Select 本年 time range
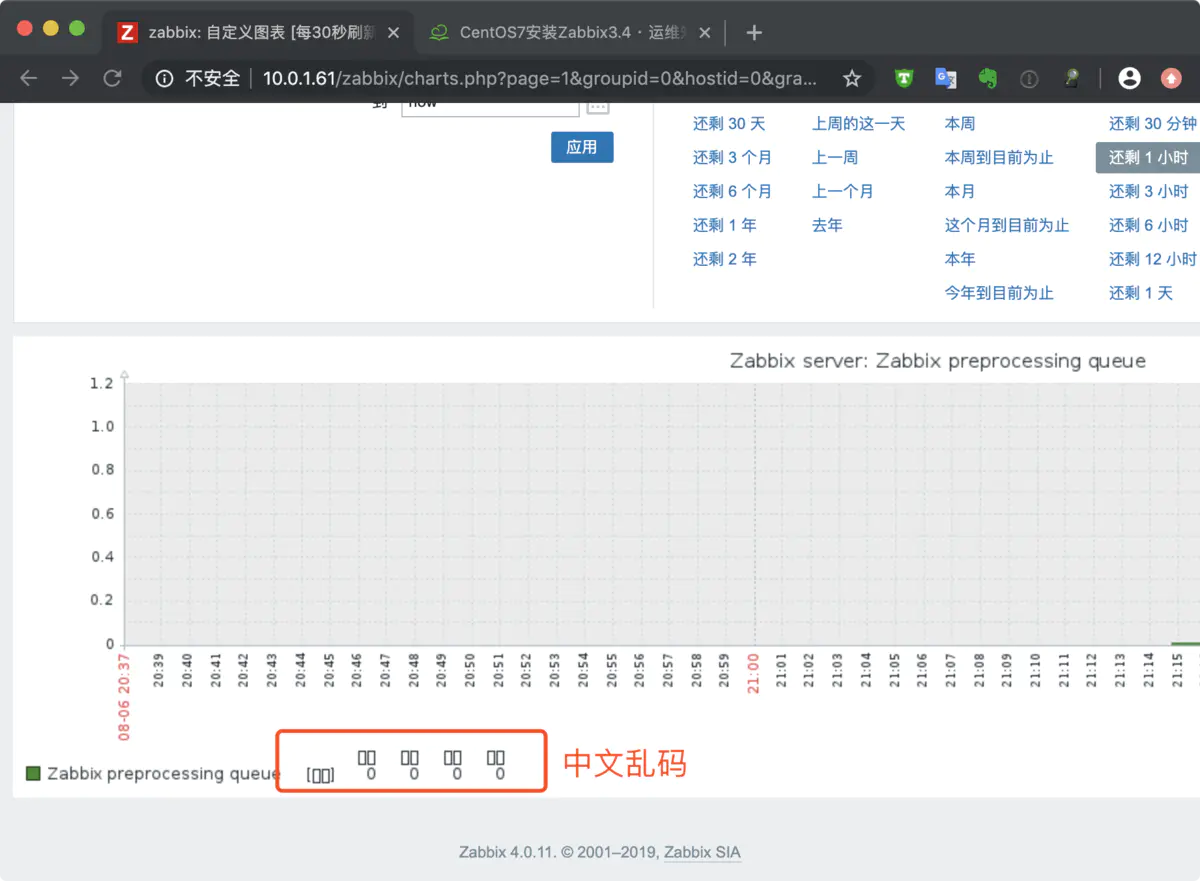1200x881 pixels. coord(960,260)
